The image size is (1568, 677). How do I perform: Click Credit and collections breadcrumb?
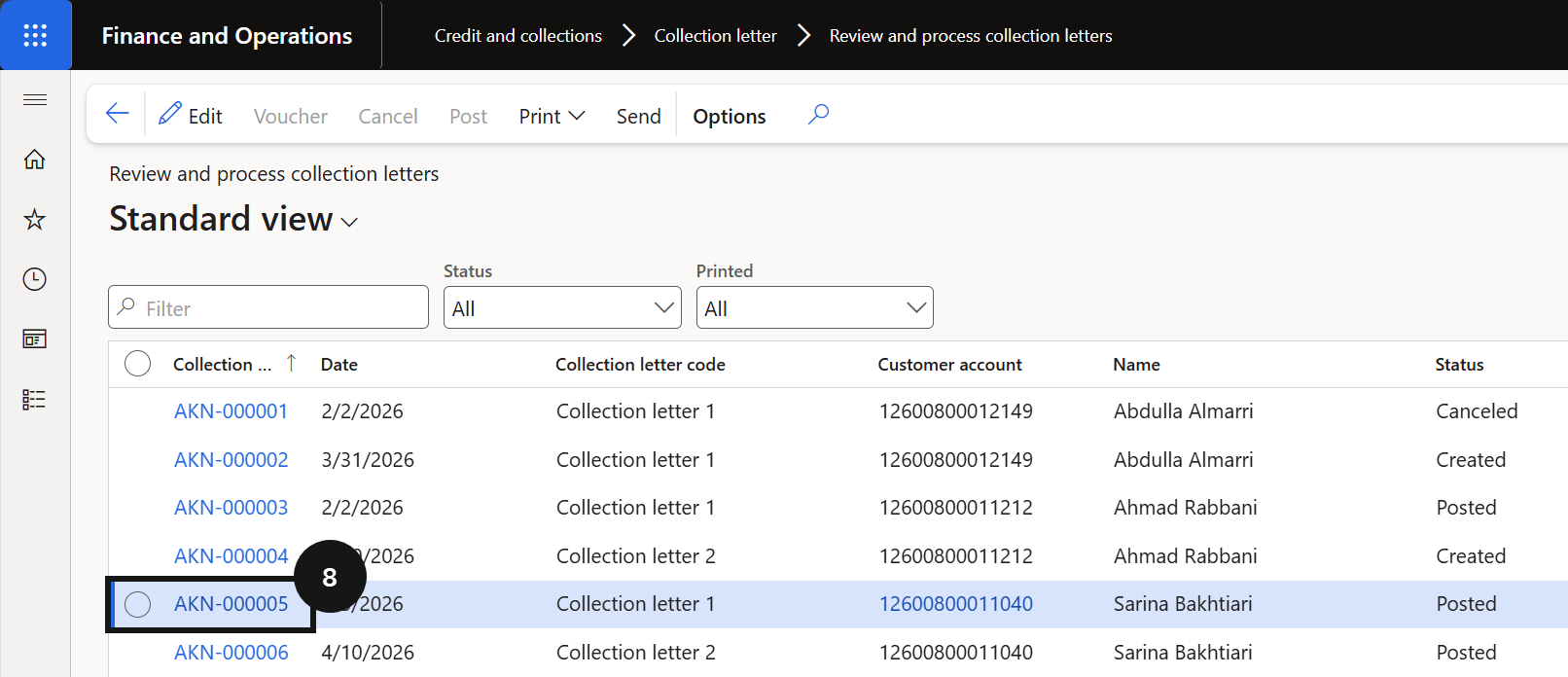point(518,35)
